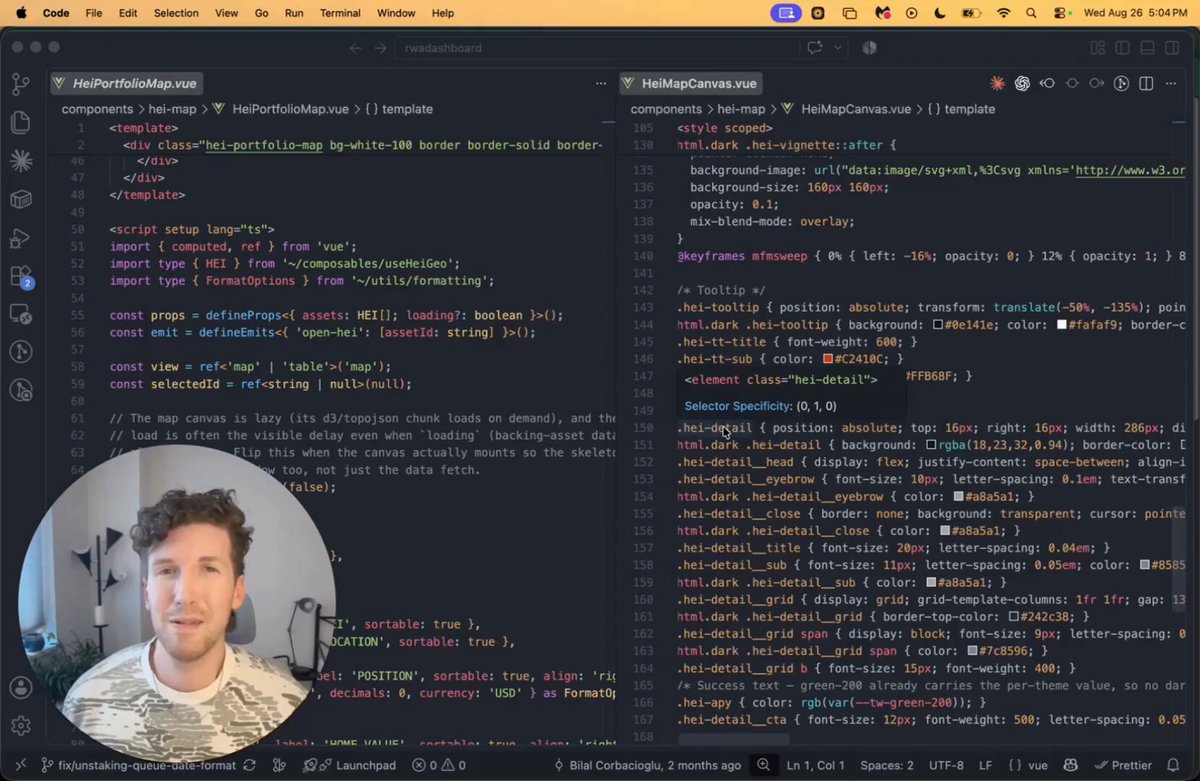Viewport: 1200px width, 781px height.
Task: Open the #C2410C color swatch on .hei-tt-sub
Action: pos(828,359)
